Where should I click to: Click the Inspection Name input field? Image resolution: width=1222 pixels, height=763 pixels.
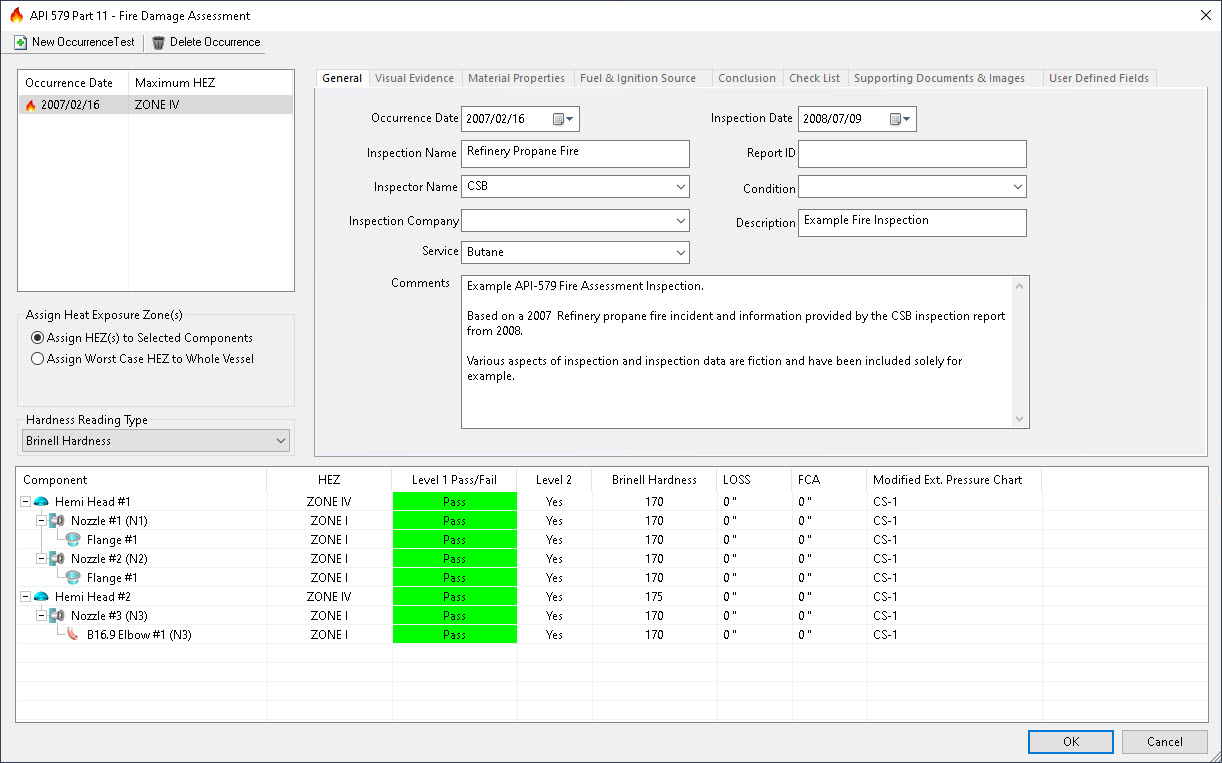click(x=576, y=154)
